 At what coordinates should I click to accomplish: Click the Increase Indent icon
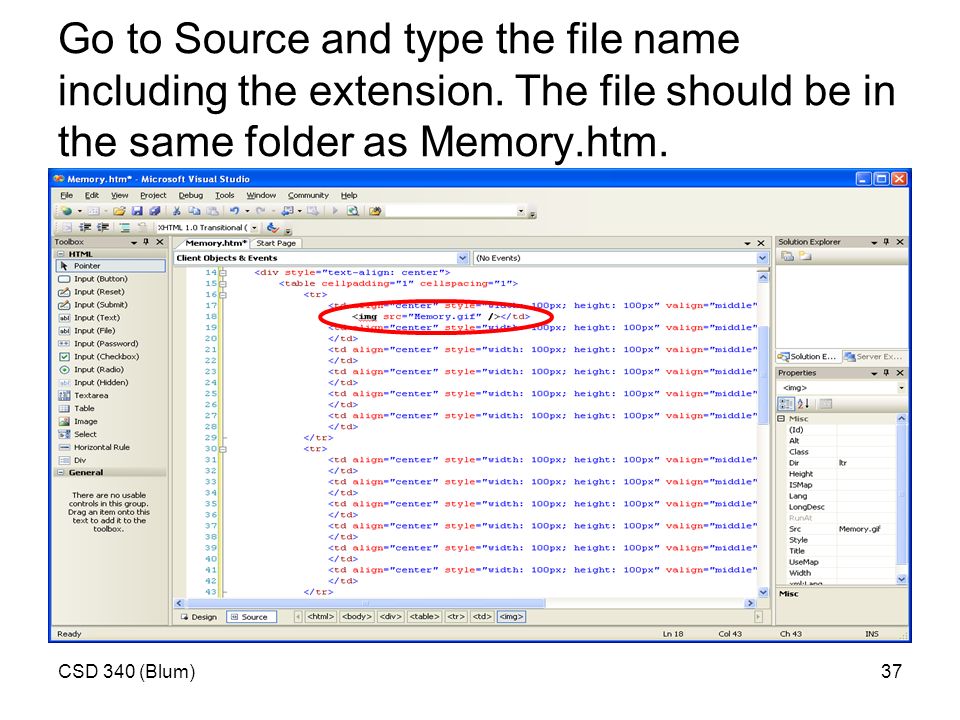coord(103,228)
